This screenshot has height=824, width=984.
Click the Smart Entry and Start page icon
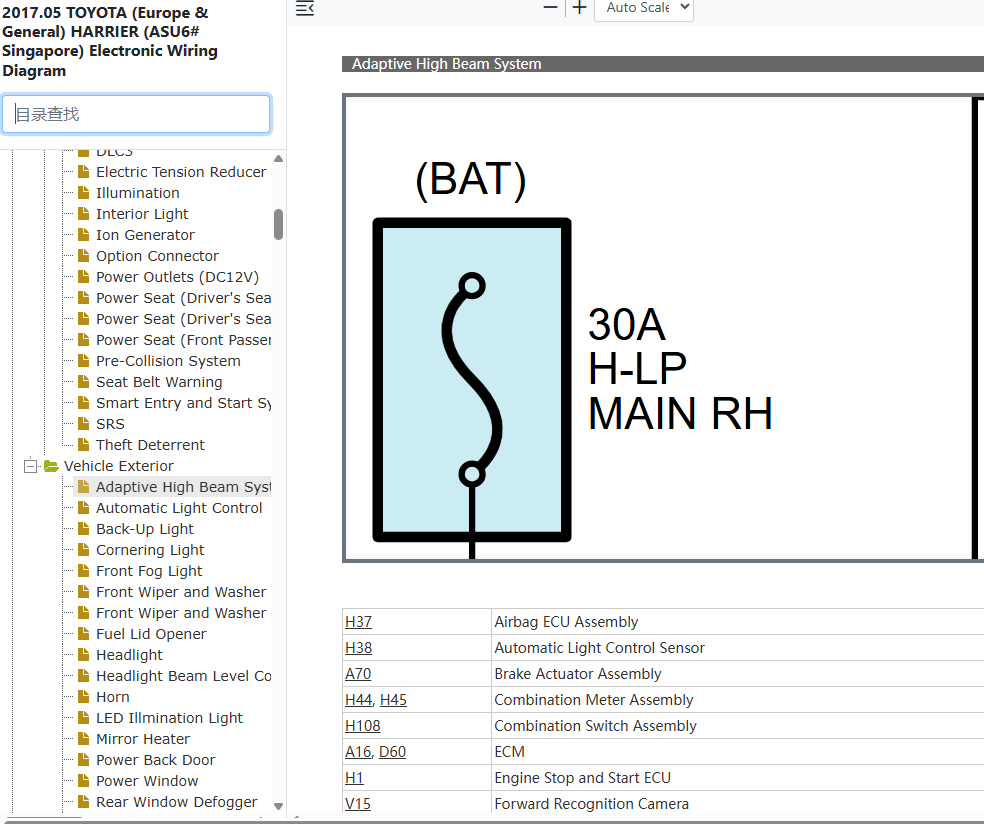pos(83,403)
